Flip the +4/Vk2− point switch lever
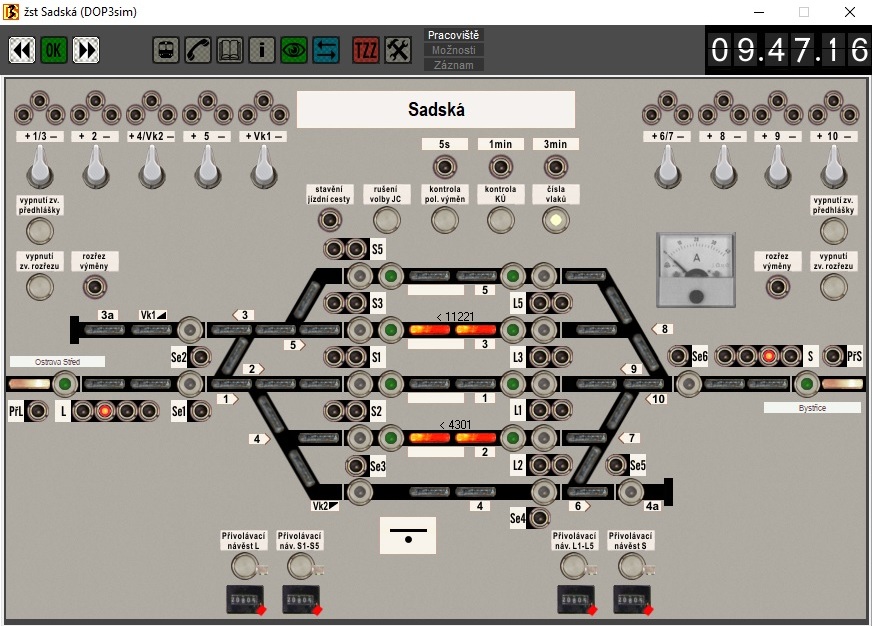 coord(151,166)
